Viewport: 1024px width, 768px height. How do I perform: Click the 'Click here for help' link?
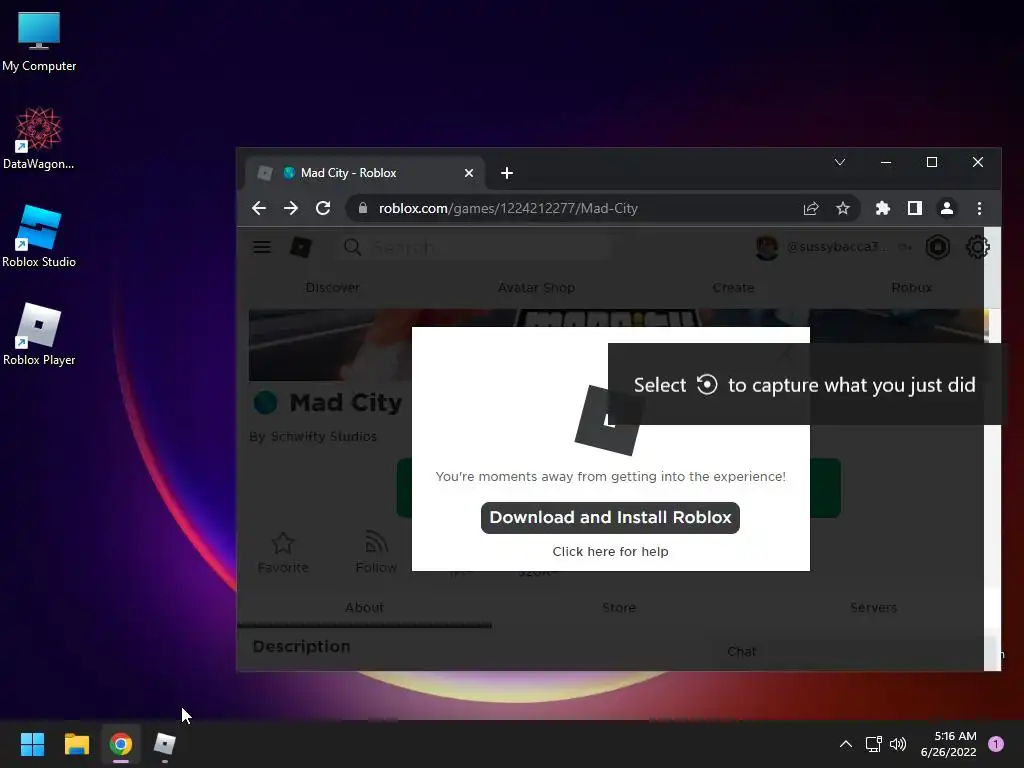pos(610,552)
